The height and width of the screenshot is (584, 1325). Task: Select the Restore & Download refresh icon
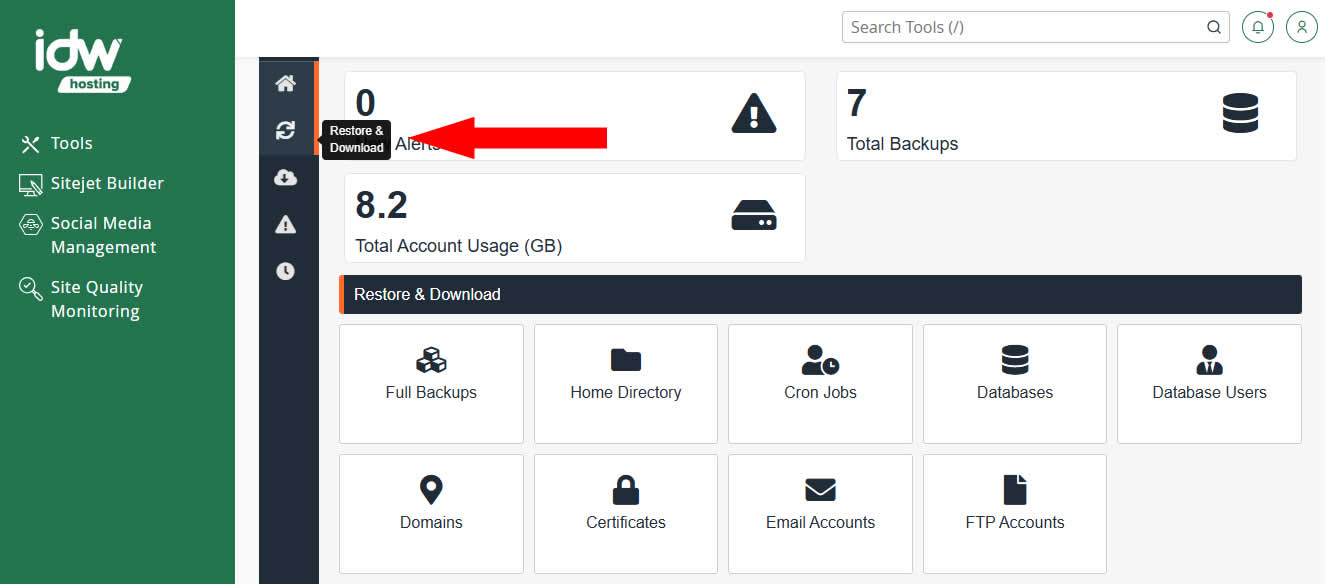click(286, 130)
